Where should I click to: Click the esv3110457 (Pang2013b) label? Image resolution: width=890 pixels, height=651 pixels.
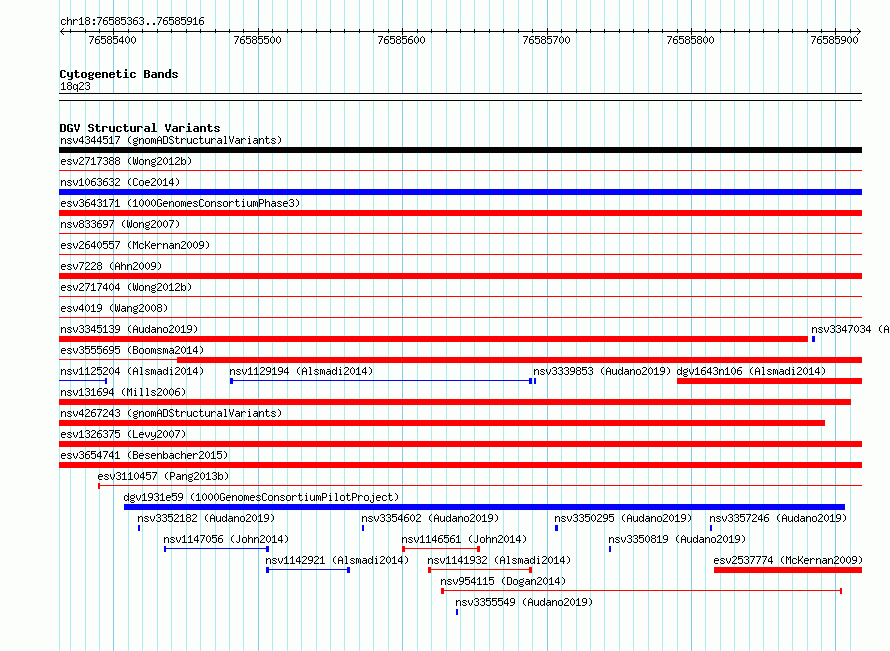click(x=163, y=476)
